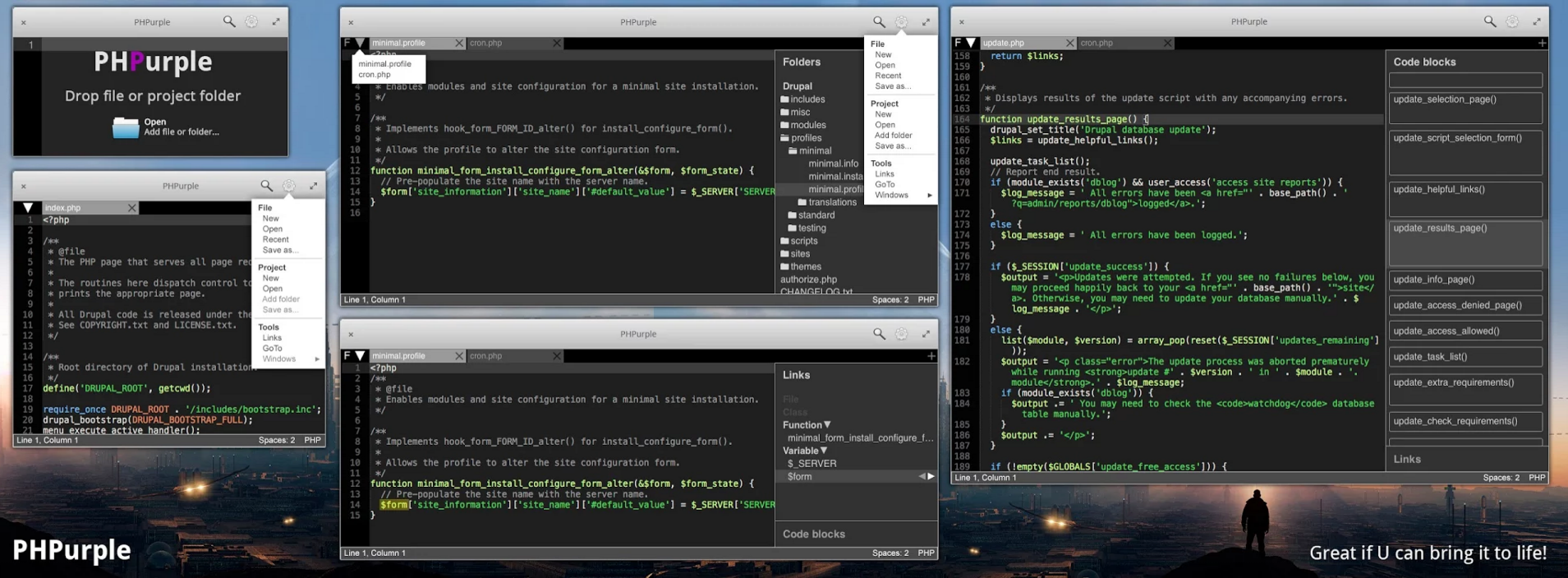Screen dimensions: 1568x578
Task: Click the PHP language label in the index.php status bar
Action: [x=312, y=440]
